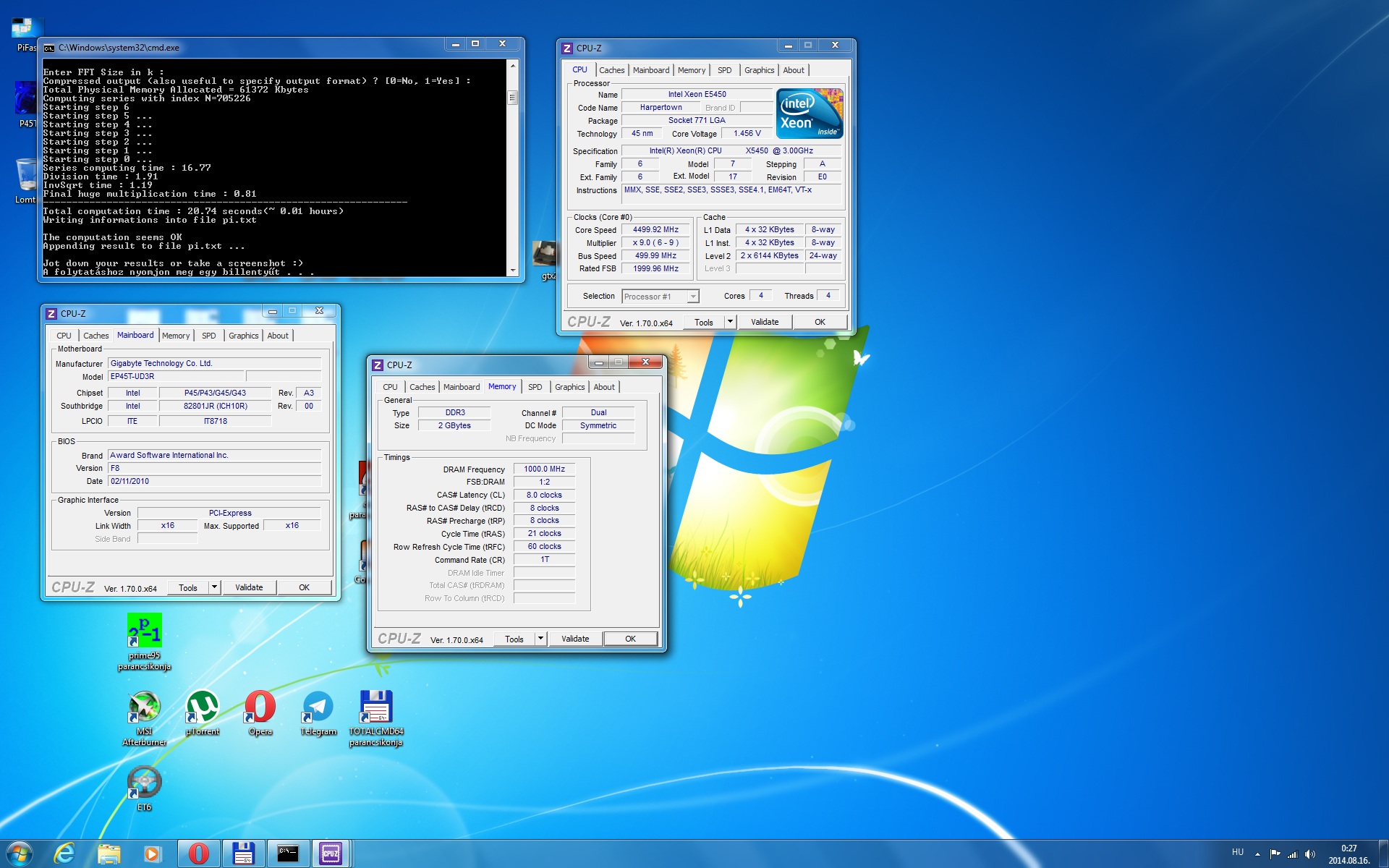Switch to Caches tab in top-right CPU-Z
The width and height of the screenshot is (1389, 868).
[x=611, y=70]
